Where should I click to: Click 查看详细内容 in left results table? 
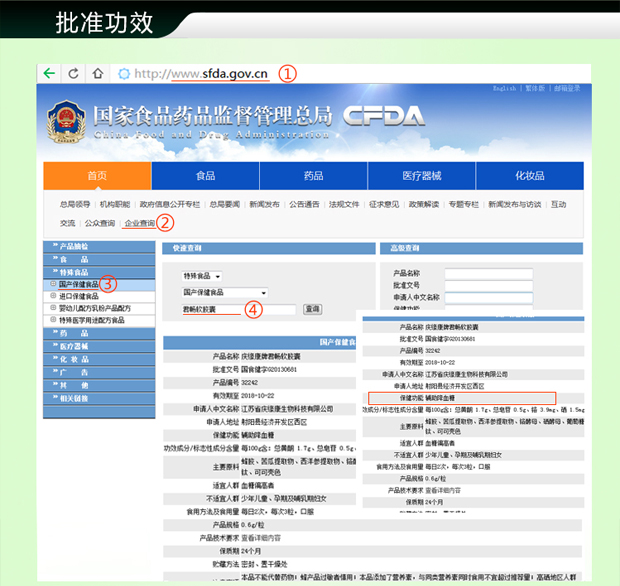pyautogui.click(x=261, y=538)
